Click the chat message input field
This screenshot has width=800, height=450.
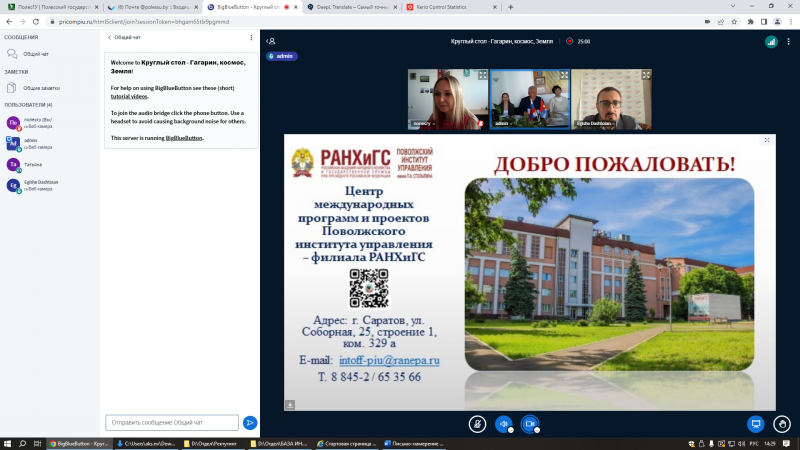coord(172,422)
